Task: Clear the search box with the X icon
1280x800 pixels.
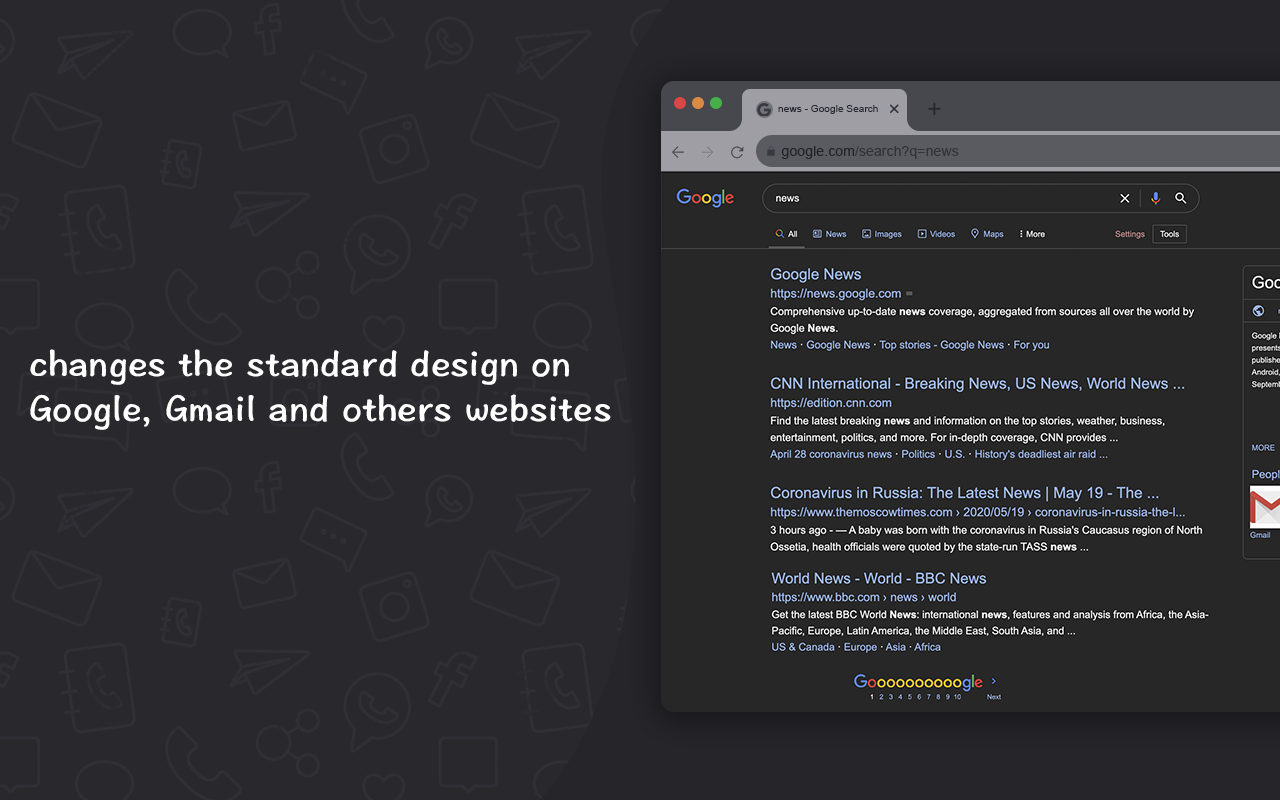Action: [1125, 198]
